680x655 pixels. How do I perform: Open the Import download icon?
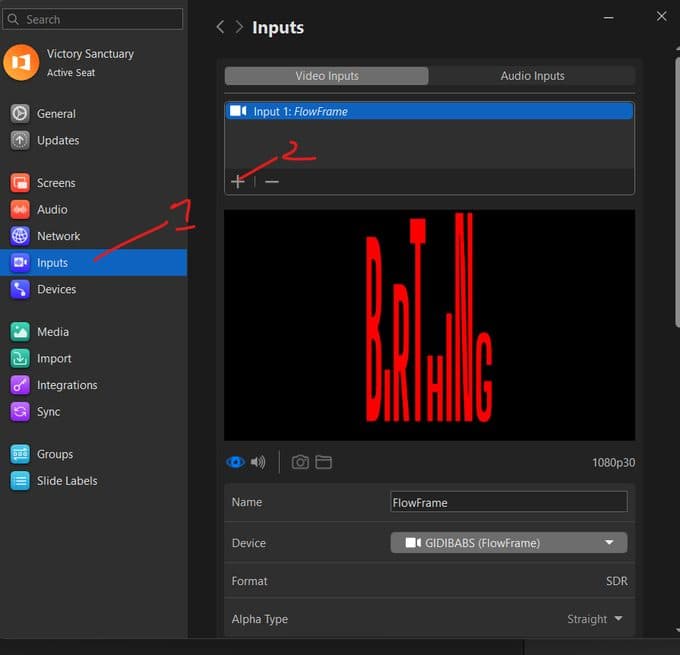pos(20,358)
